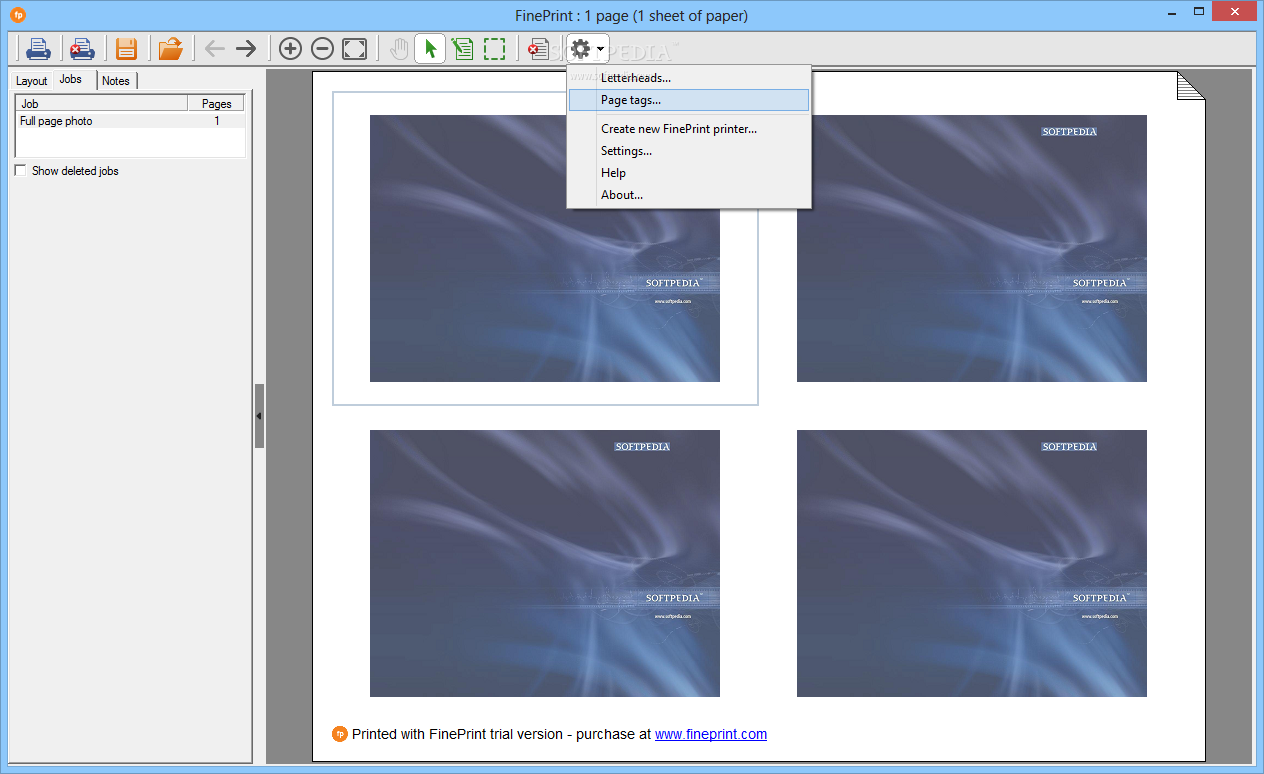Click the FinePrint app icon in title bar

tap(18, 15)
